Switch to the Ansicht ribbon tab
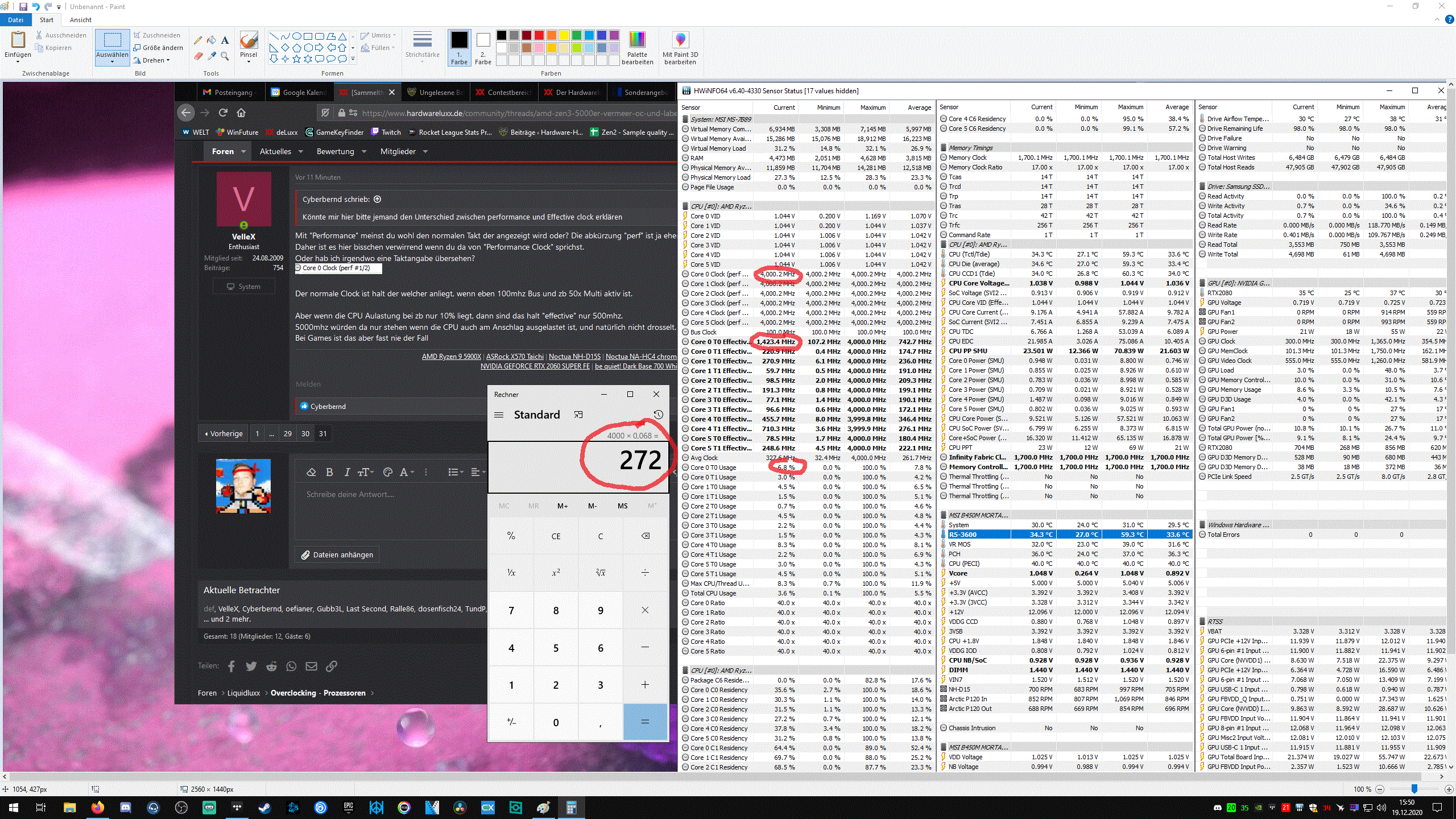Image resolution: width=1456 pixels, height=819 pixels. click(x=81, y=20)
